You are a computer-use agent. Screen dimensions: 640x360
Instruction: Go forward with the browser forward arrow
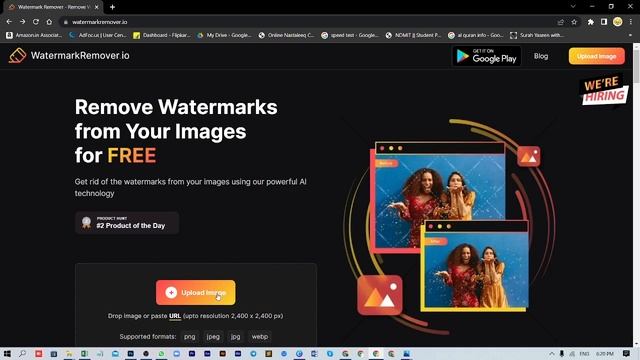(22, 22)
